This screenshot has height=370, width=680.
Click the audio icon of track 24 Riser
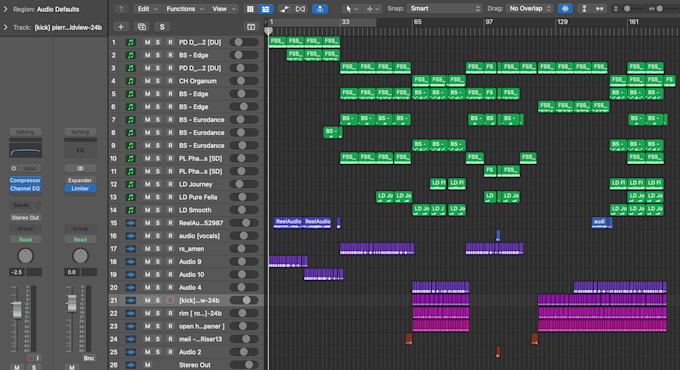tap(131, 339)
